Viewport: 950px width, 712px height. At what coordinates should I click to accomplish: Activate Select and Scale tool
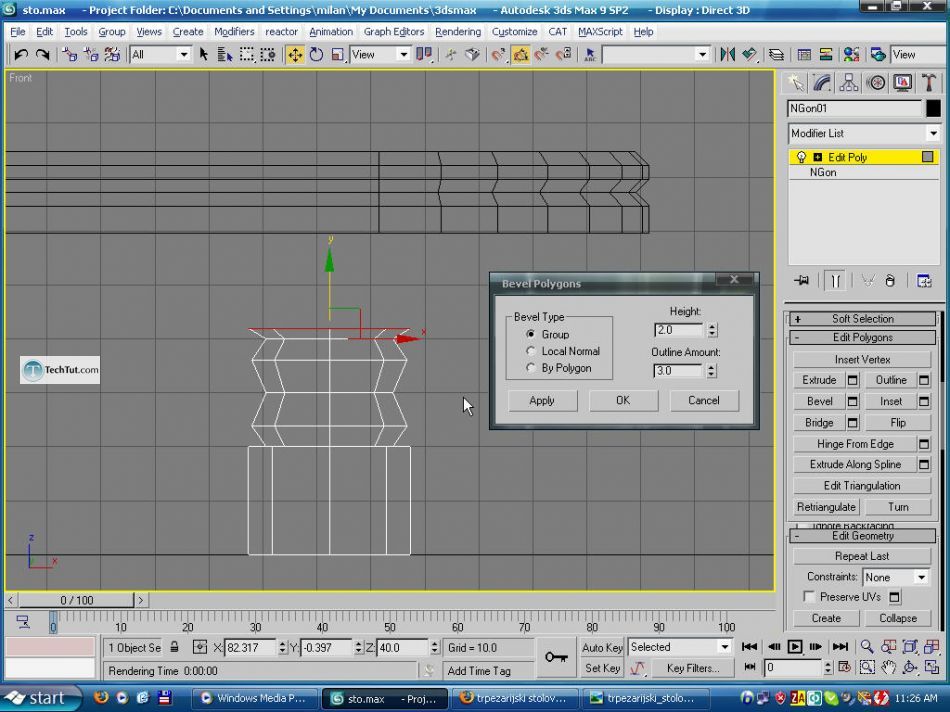[337, 55]
